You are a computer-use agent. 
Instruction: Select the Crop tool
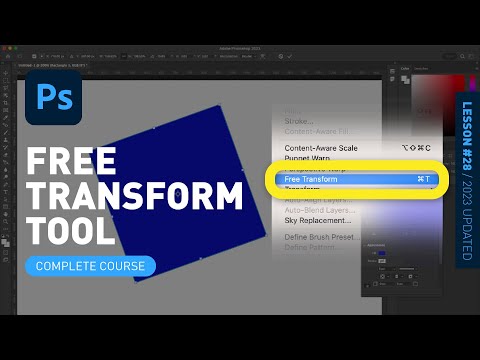coord(6,103)
